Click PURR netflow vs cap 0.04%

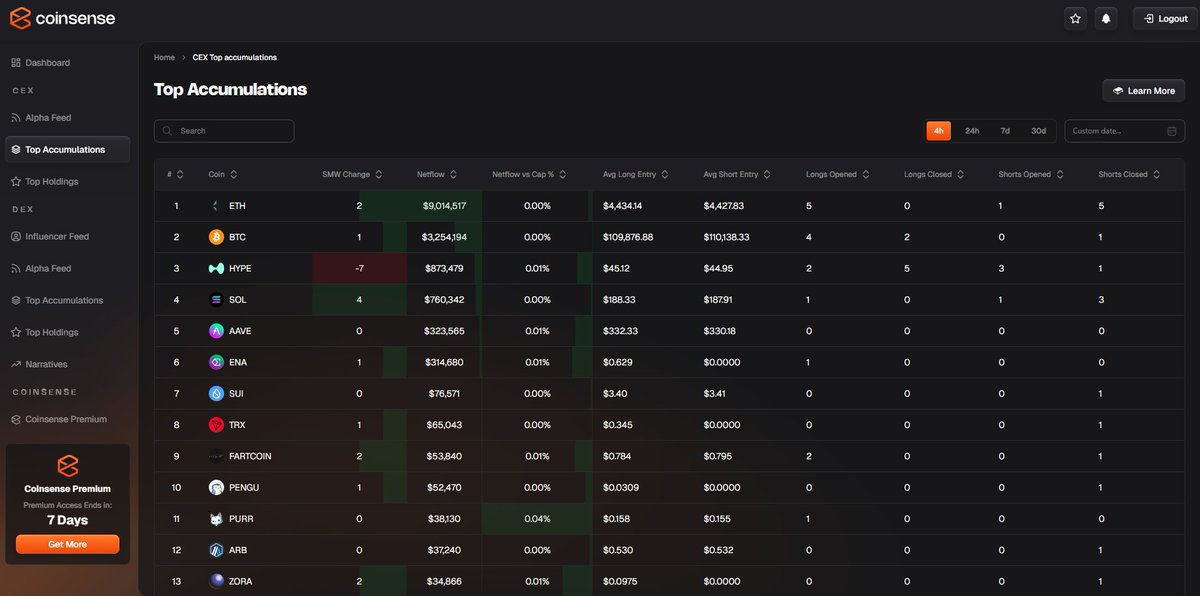pos(537,519)
